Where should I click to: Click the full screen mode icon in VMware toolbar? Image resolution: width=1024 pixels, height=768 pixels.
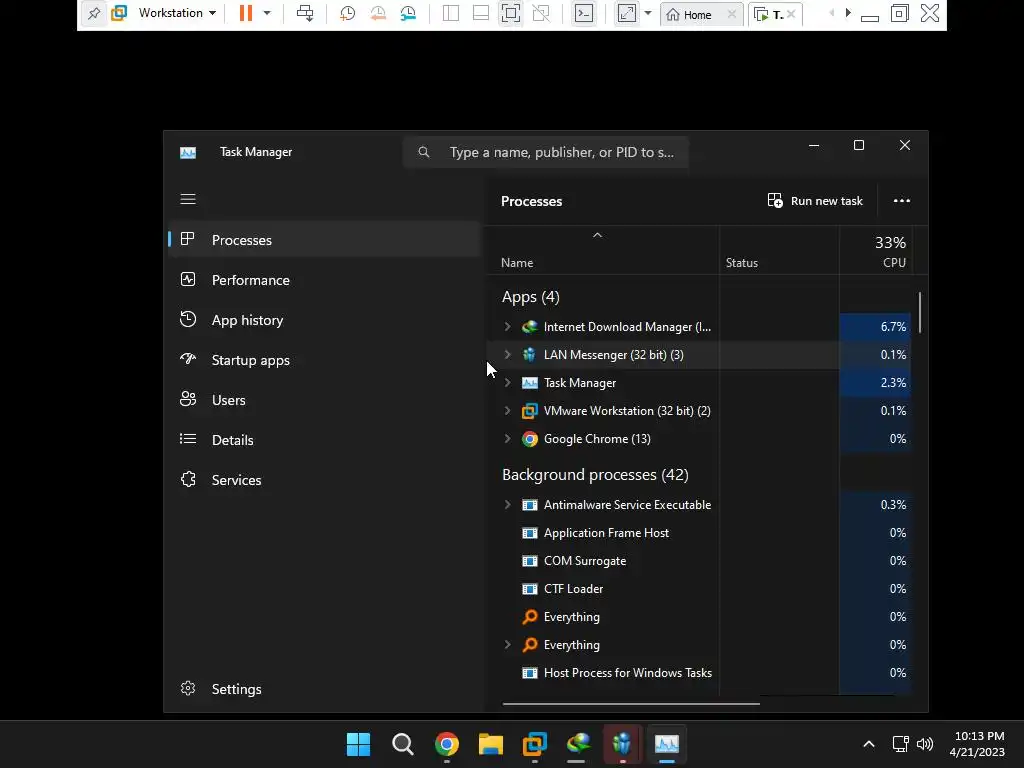click(511, 13)
